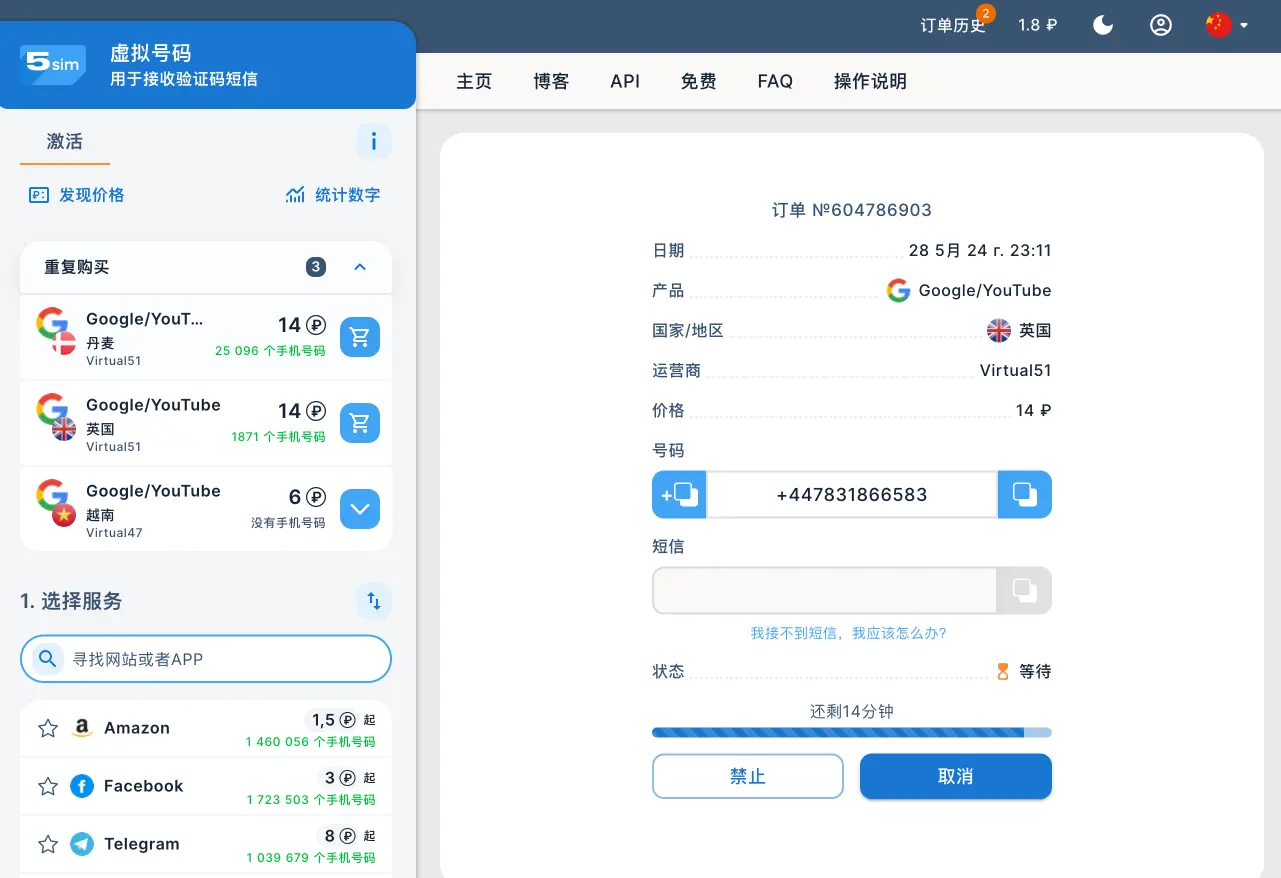This screenshot has width=1281, height=878.
Task: Collapse the 重复购买 section chevron
Action: point(360,267)
